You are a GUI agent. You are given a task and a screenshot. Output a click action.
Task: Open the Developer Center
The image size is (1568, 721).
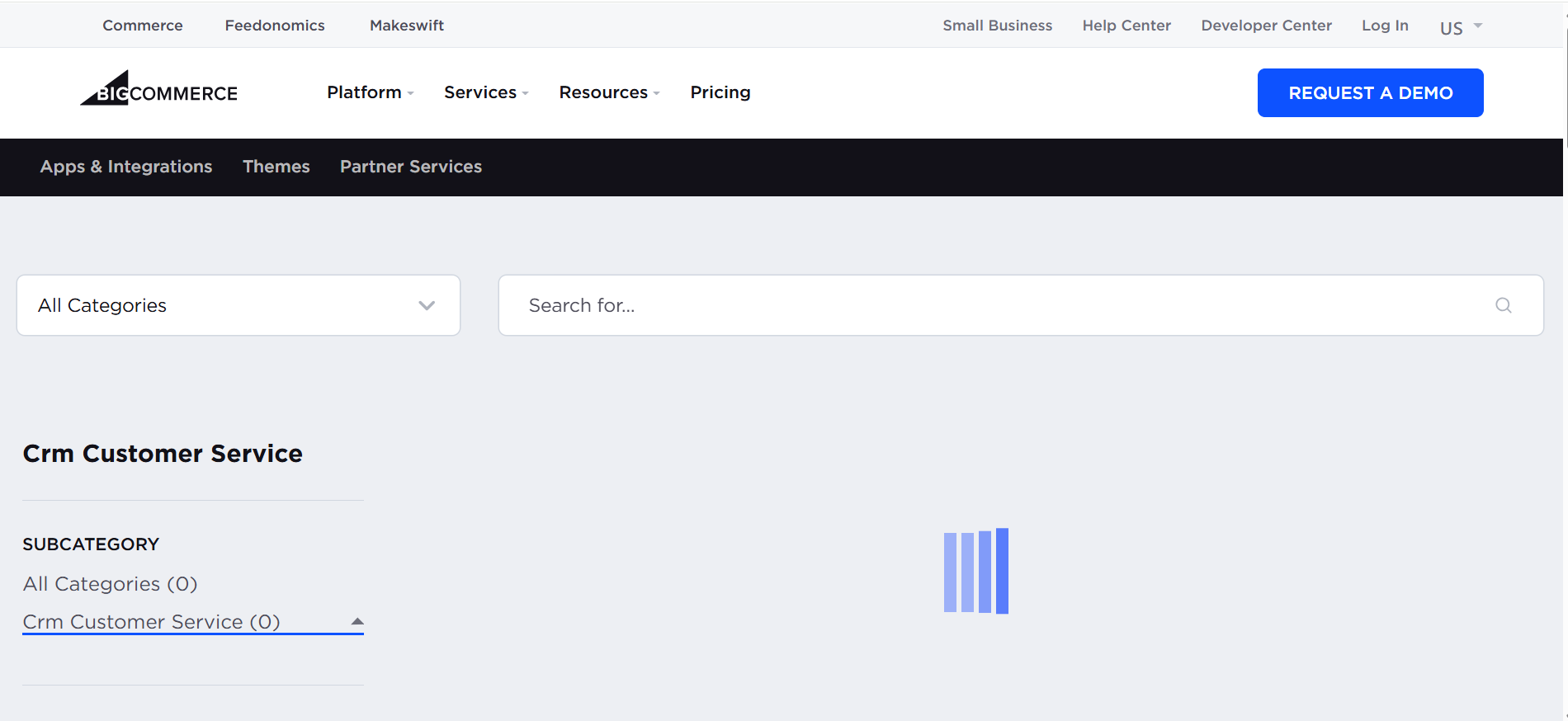tap(1266, 26)
